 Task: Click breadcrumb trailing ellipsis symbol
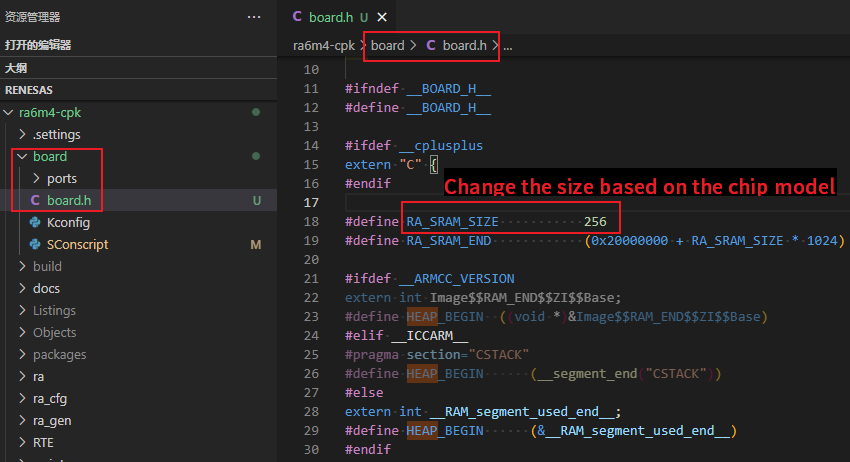pos(507,45)
